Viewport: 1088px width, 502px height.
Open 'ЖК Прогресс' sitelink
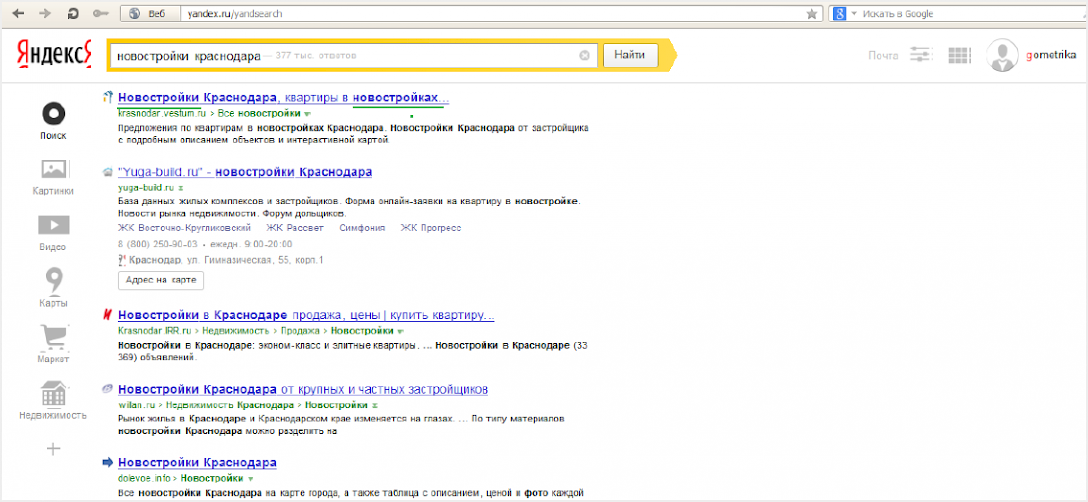point(431,228)
